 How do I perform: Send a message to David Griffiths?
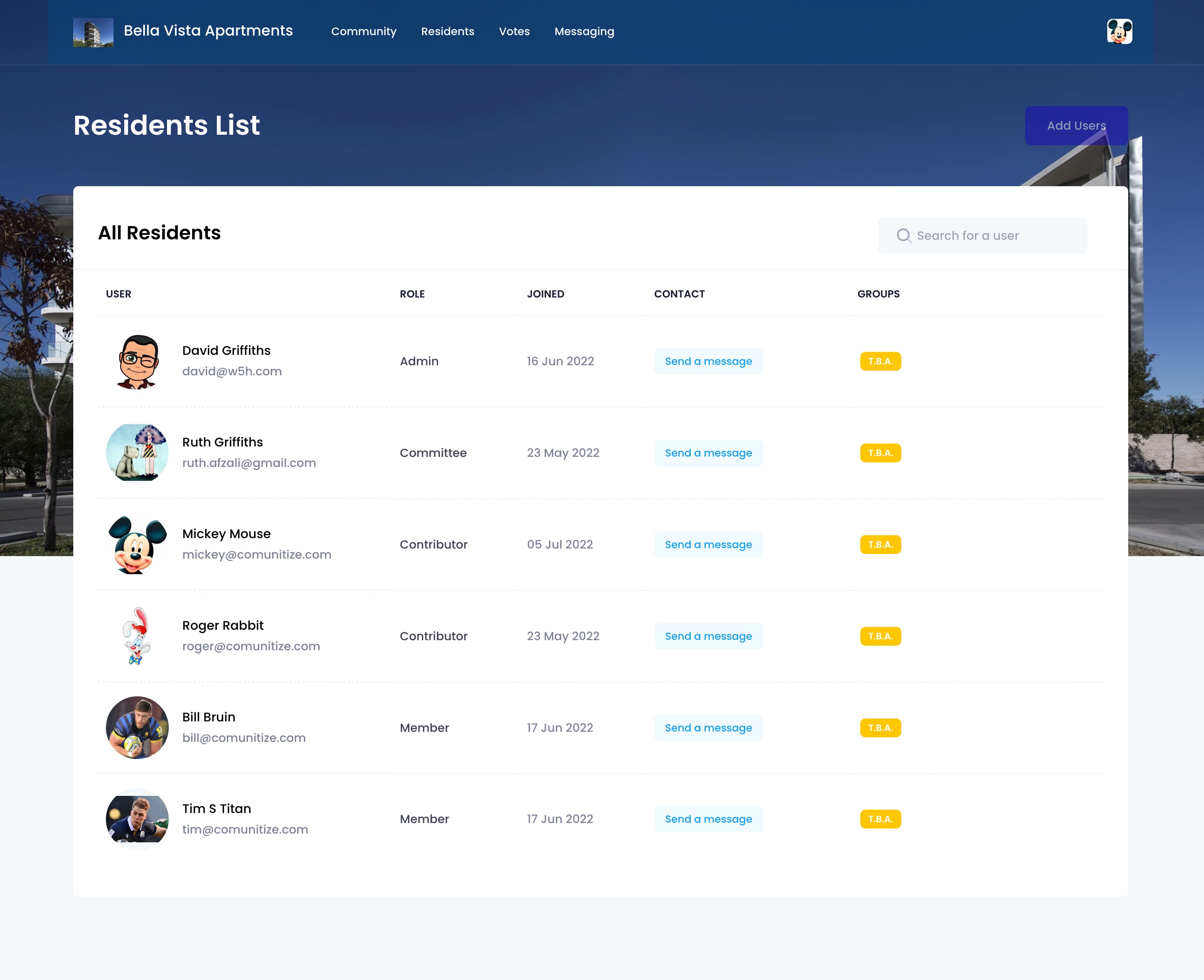tap(708, 361)
